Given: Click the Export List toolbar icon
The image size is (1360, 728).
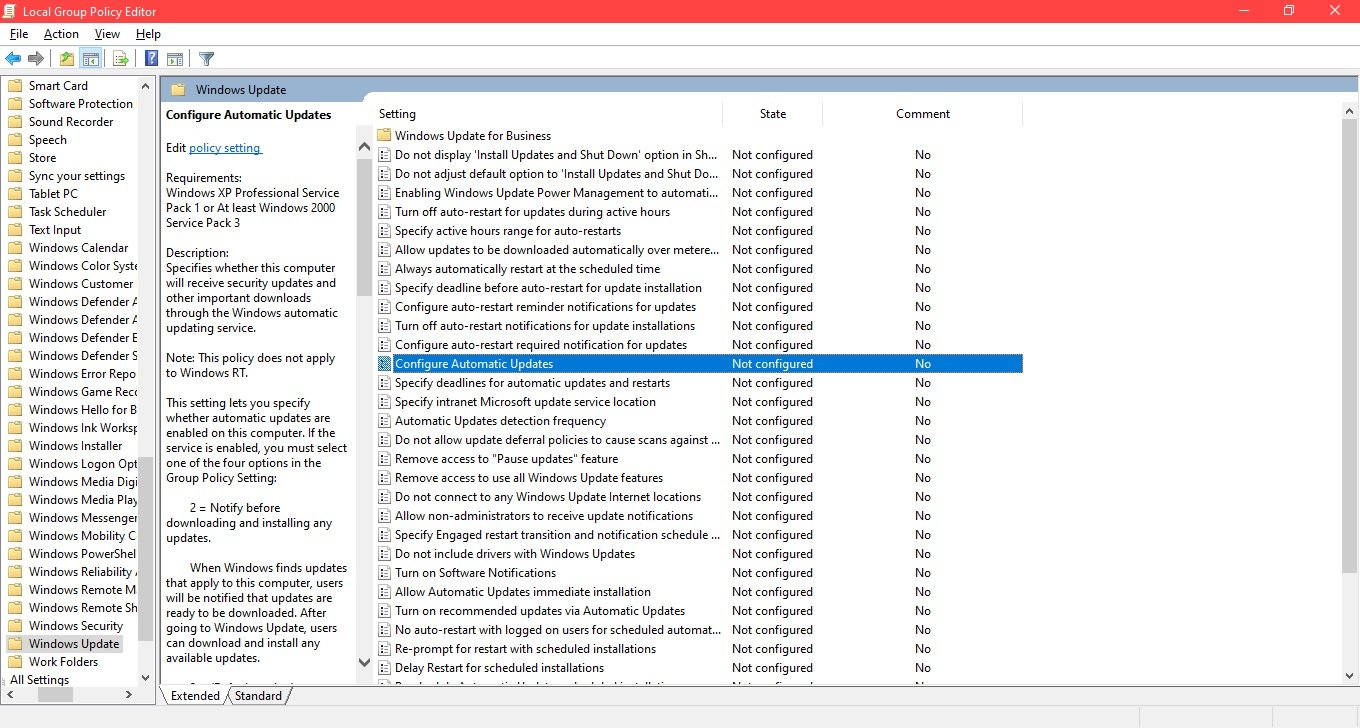Looking at the screenshot, I should [x=120, y=59].
